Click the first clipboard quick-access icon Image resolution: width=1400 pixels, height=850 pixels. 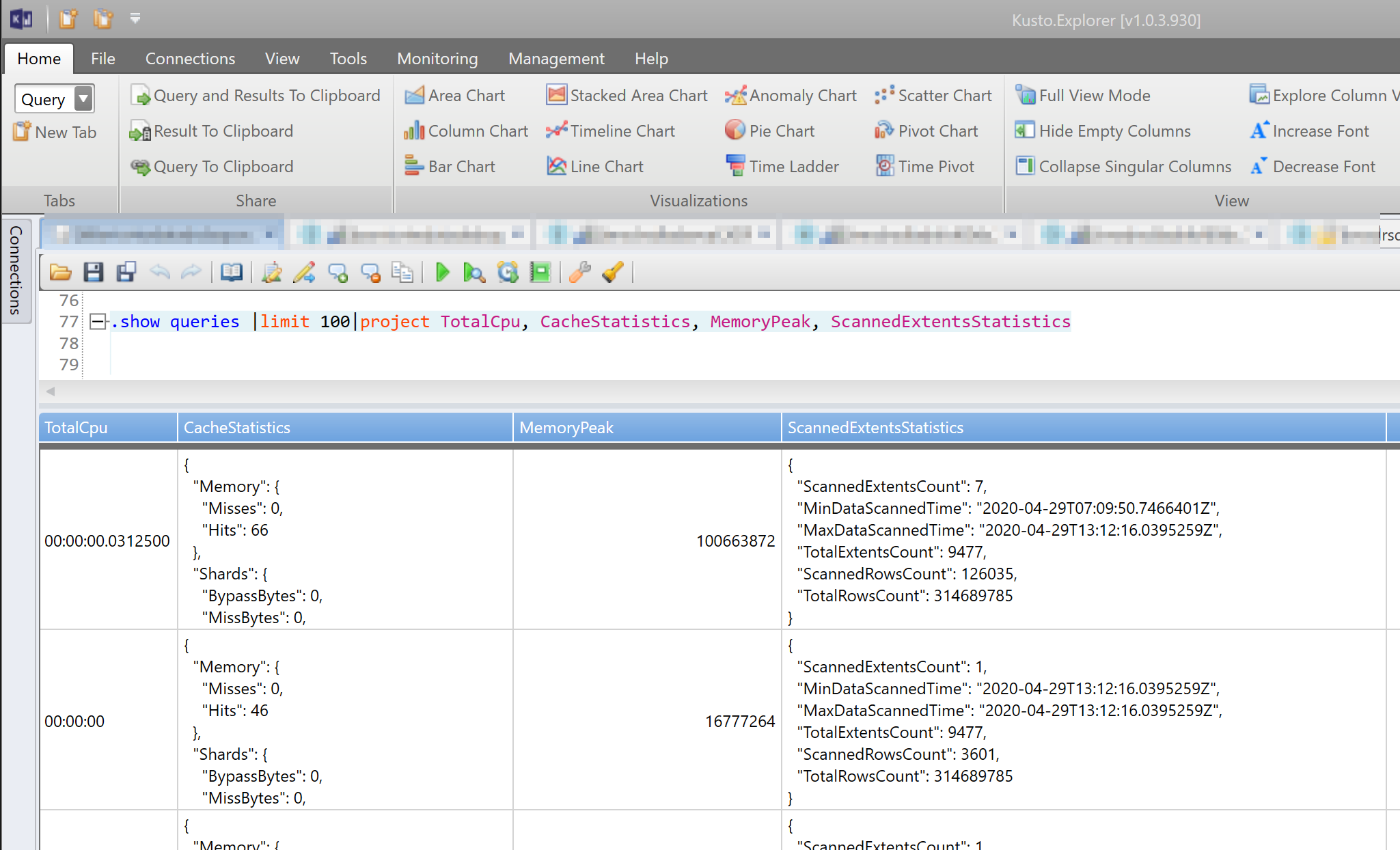coord(68,18)
